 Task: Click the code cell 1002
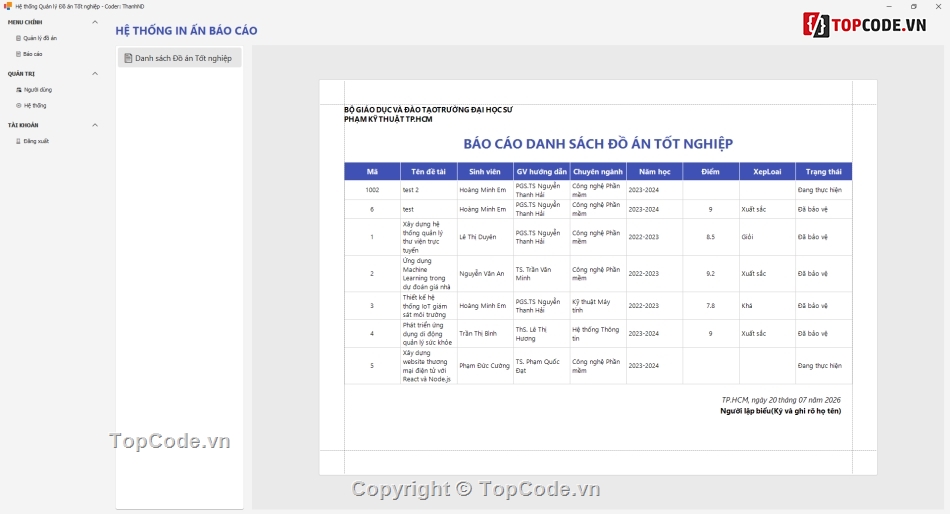(x=372, y=190)
